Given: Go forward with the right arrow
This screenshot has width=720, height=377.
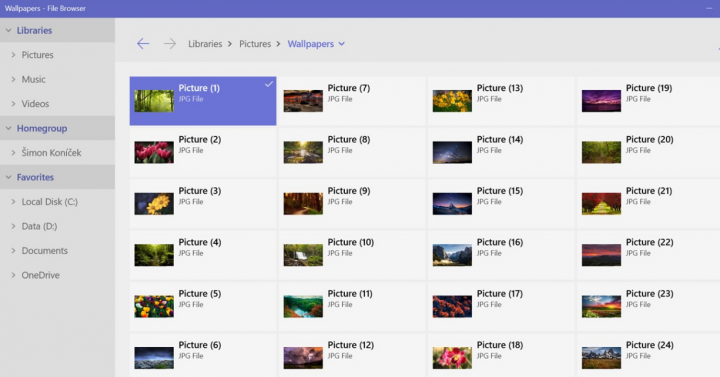Looking at the screenshot, I should pos(170,44).
